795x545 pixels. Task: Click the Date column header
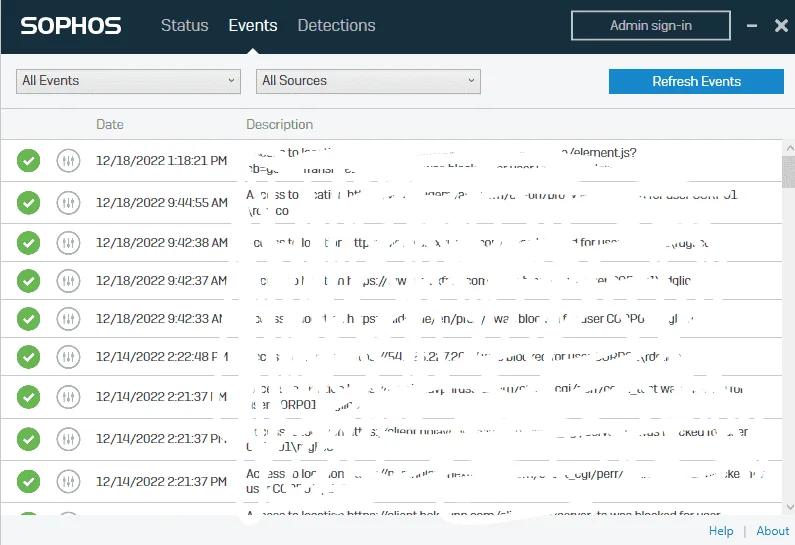[110, 124]
